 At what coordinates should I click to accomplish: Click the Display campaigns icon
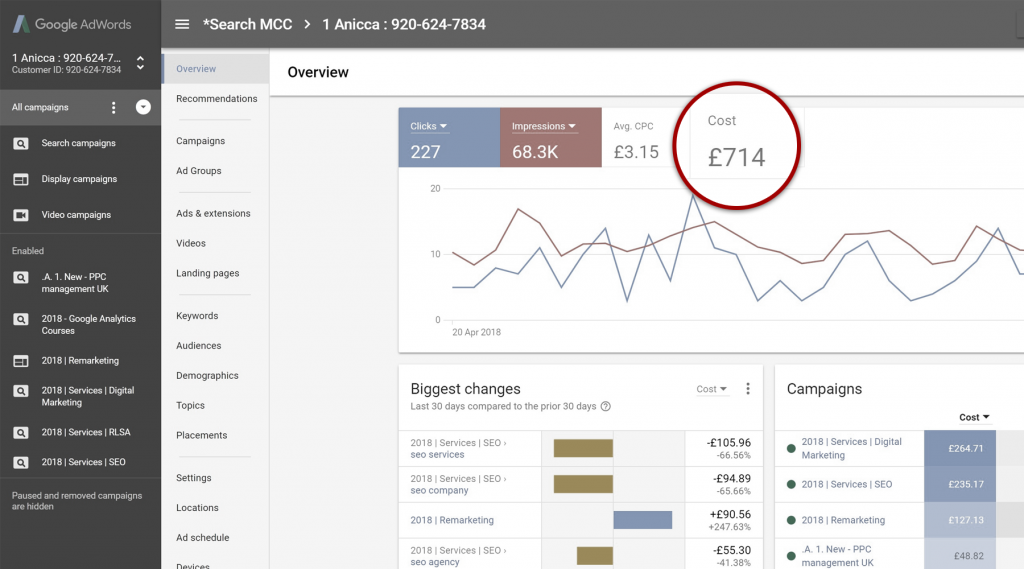point(20,179)
